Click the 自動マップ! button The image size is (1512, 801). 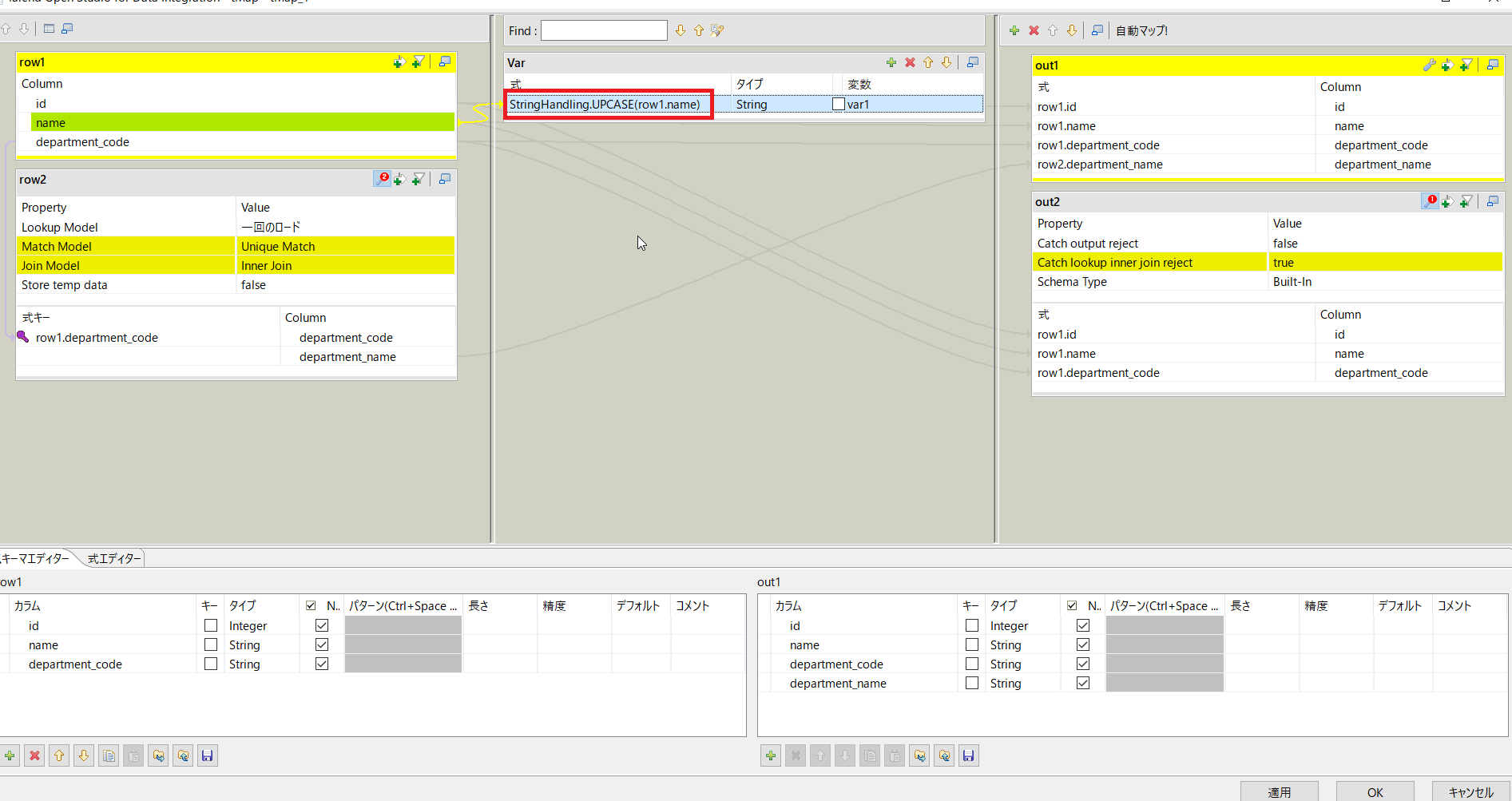[x=1141, y=31]
